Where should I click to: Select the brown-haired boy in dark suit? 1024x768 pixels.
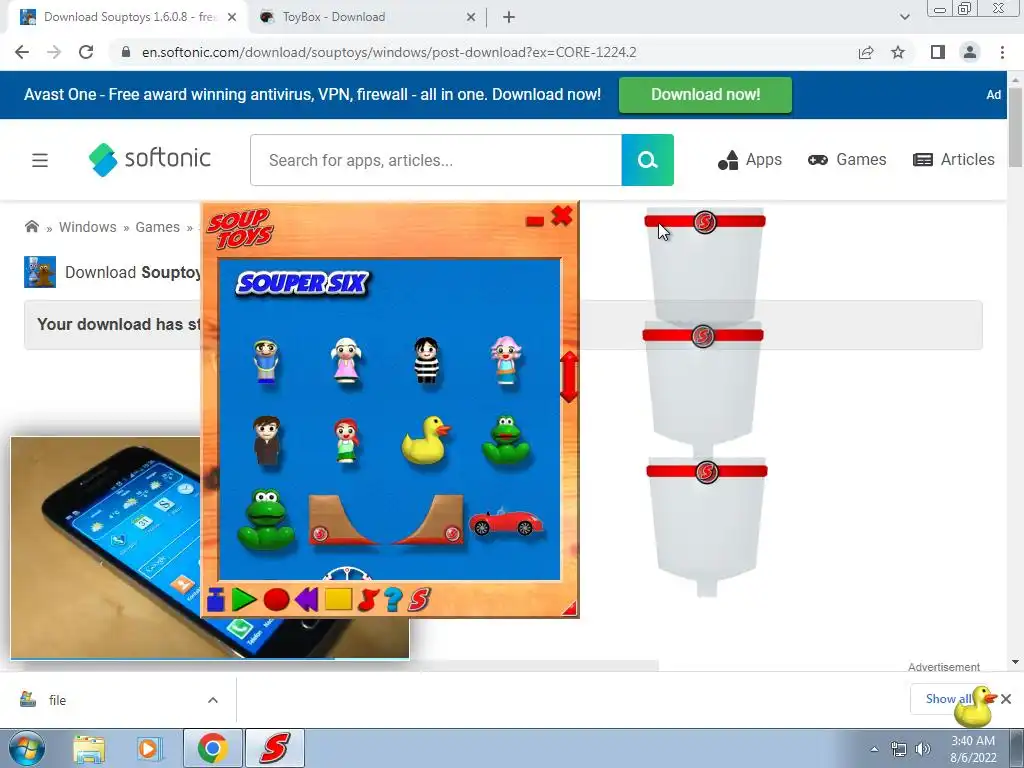tap(266, 441)
